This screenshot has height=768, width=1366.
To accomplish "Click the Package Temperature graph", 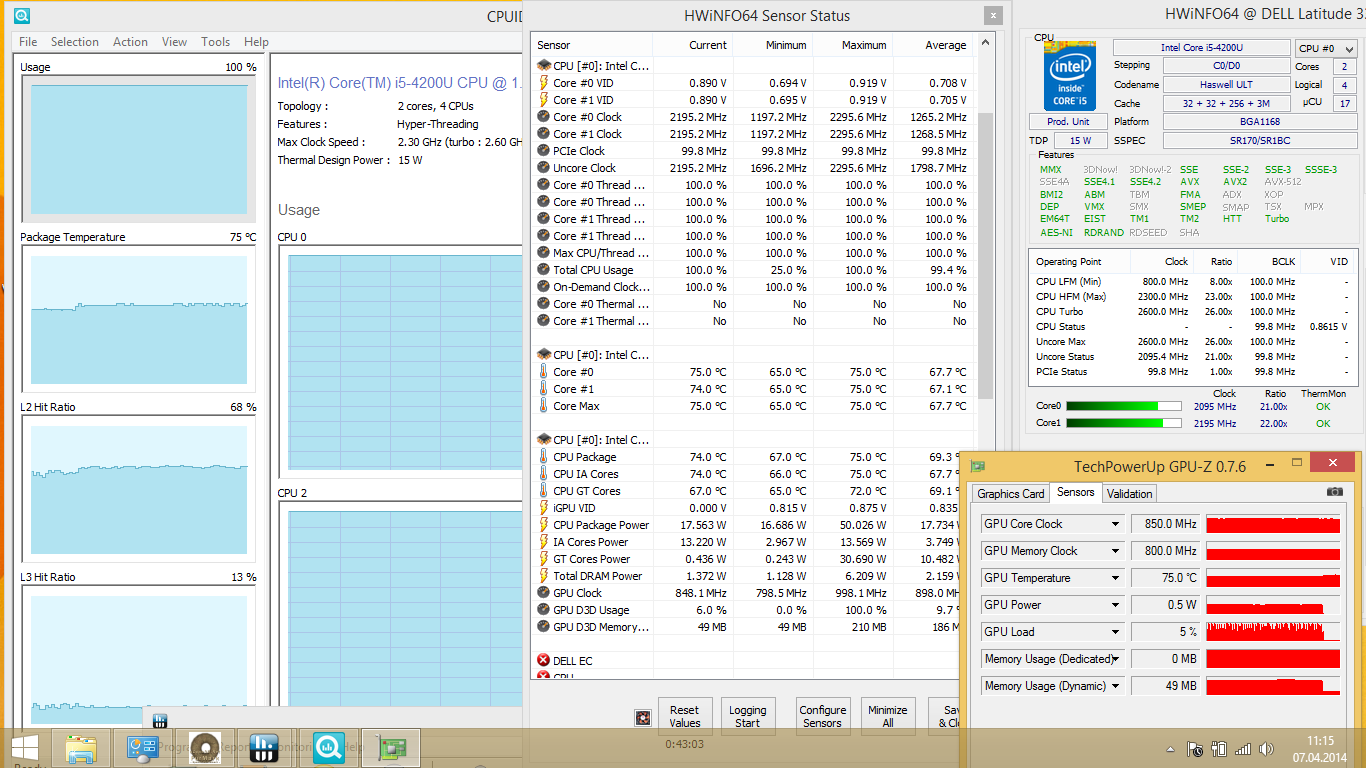I will 139,320.
